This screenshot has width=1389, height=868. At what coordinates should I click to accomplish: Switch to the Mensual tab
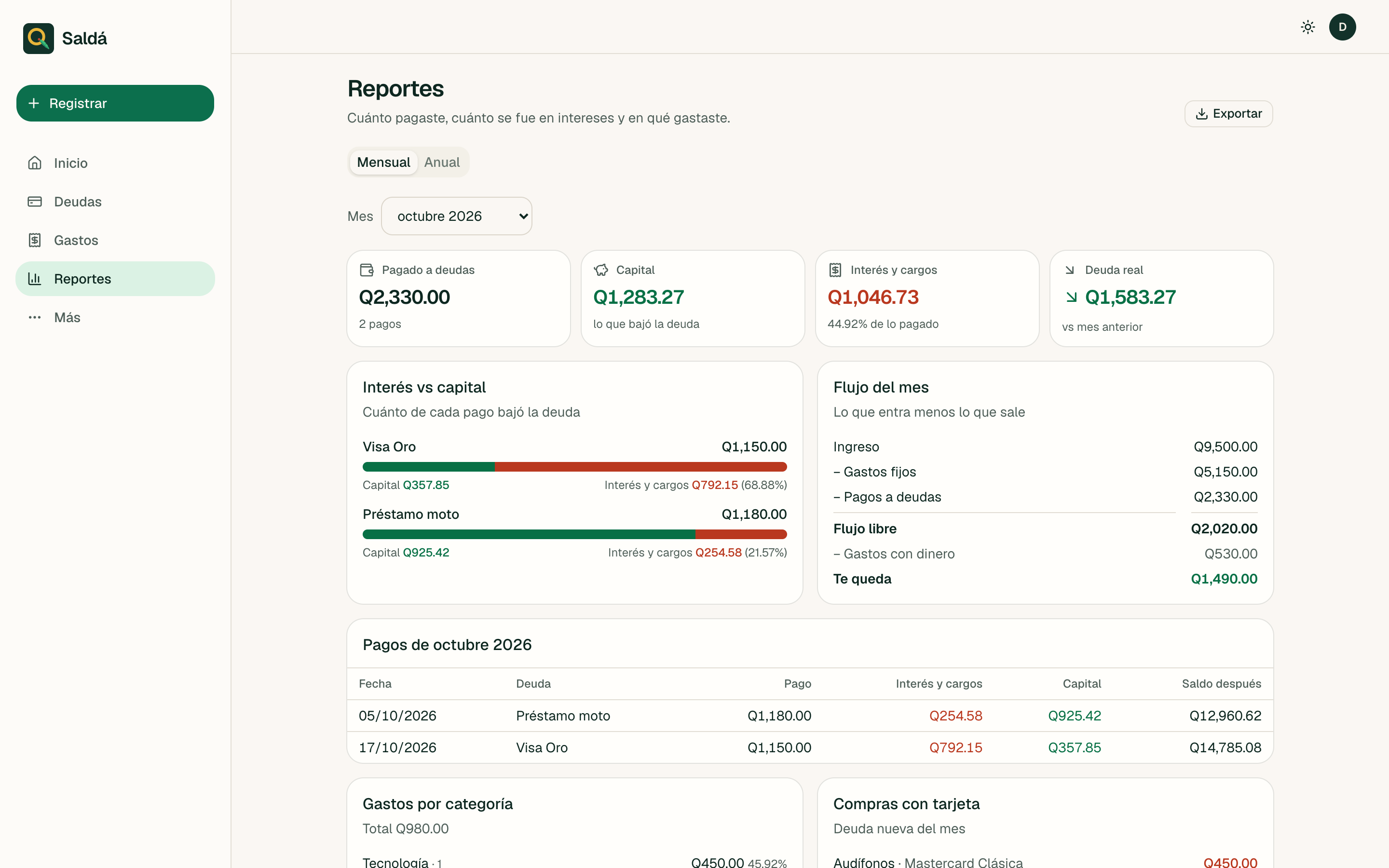click(383, 163)
